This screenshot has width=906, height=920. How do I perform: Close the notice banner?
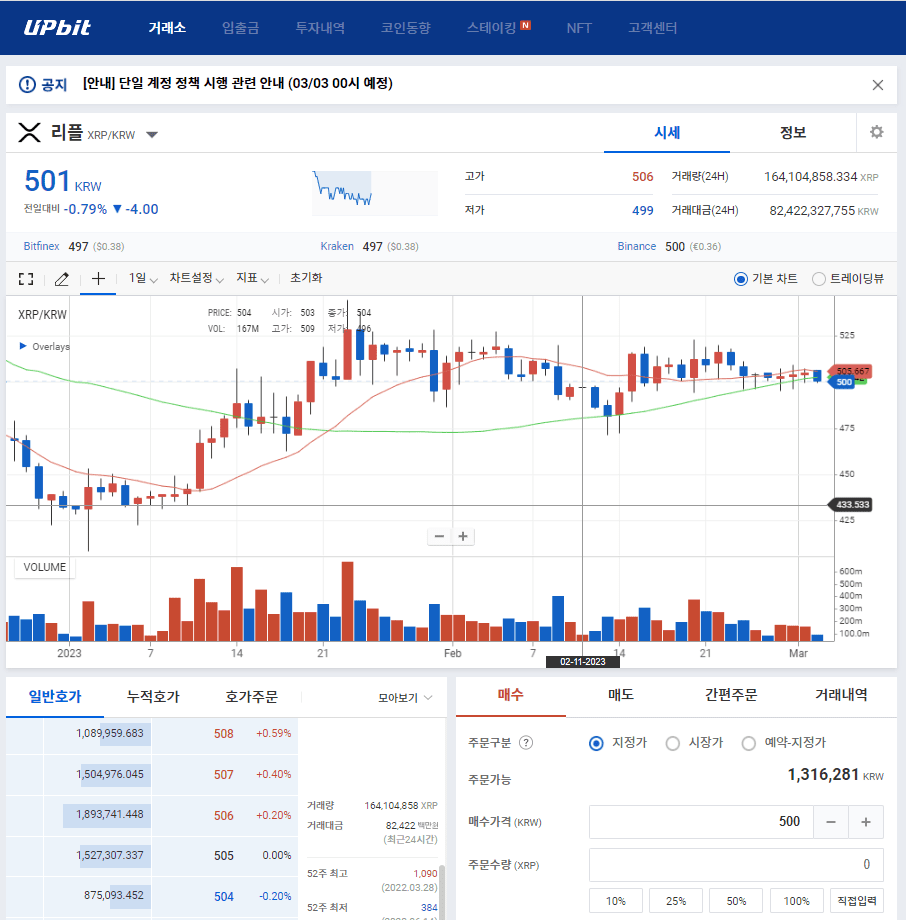pyautogui.click(x=877, y=85)
